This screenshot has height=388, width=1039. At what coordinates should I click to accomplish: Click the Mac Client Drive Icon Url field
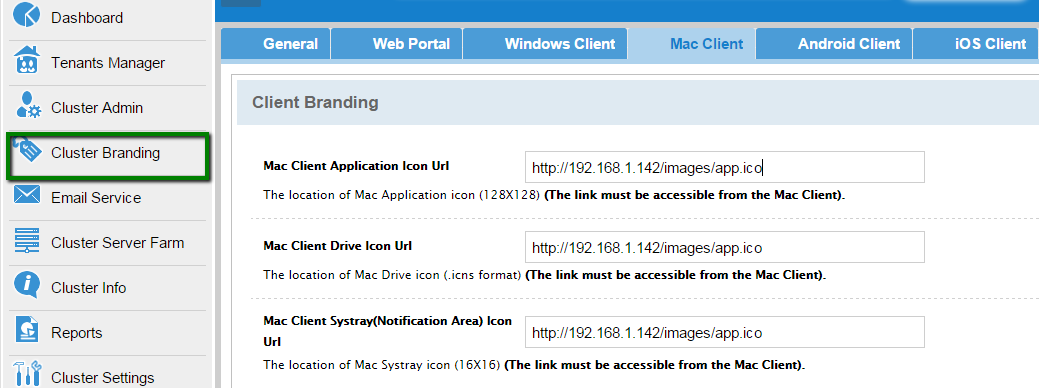(725, 247)
